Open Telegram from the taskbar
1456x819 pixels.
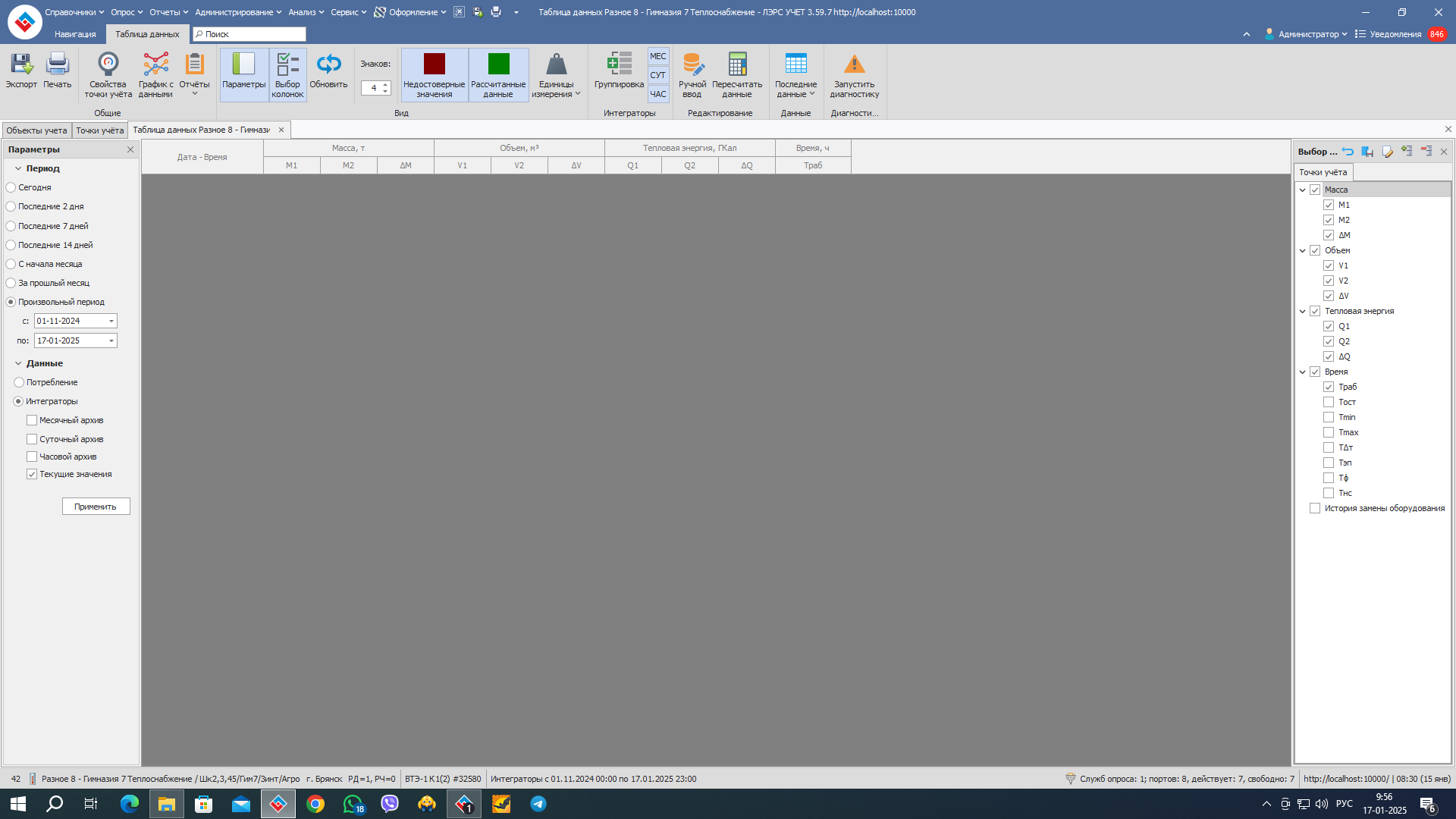tap(538, 804)
